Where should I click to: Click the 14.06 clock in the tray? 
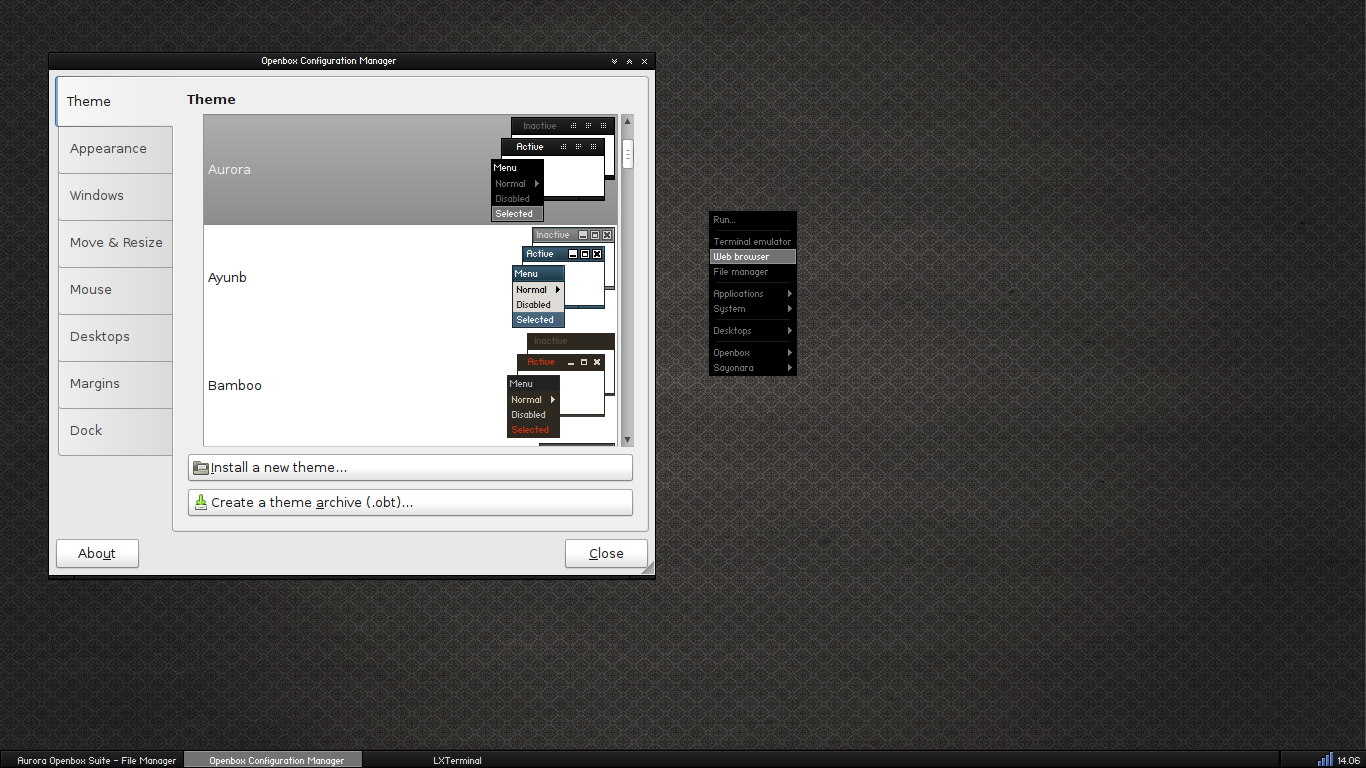pyautogui.click(x=1349, y=761)
